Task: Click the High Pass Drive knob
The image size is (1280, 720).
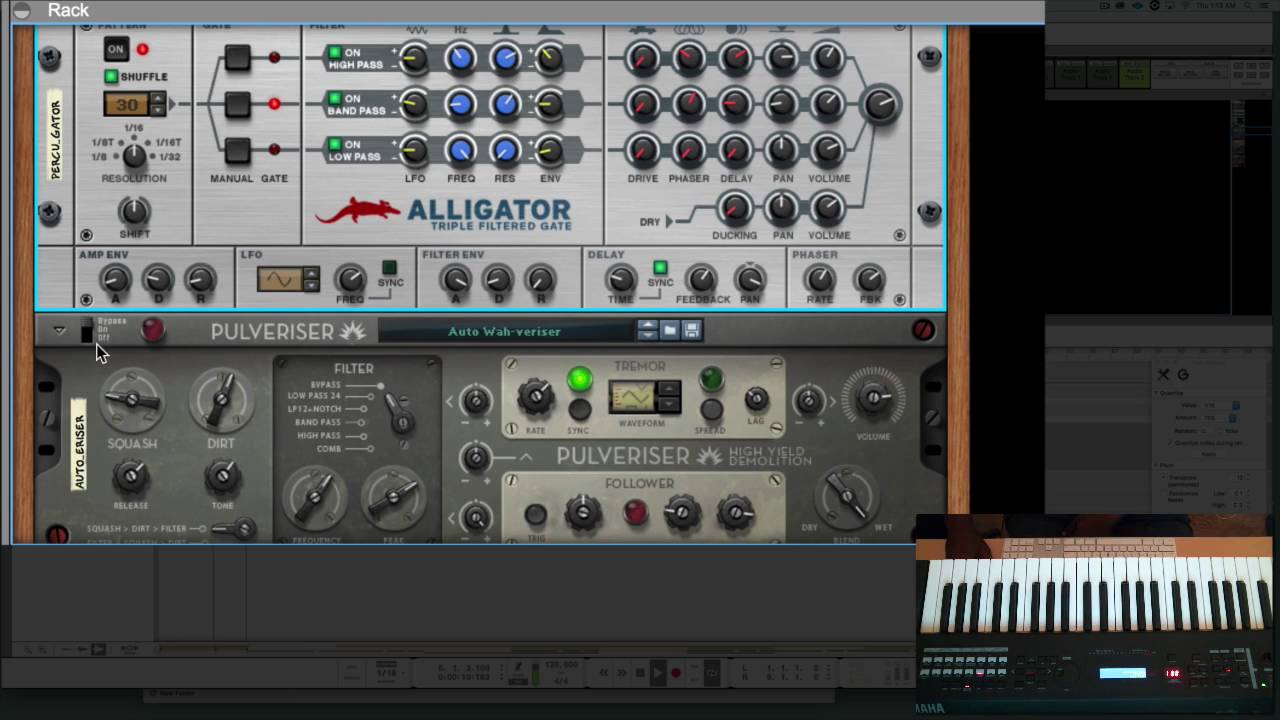Action: click(643, 59)
